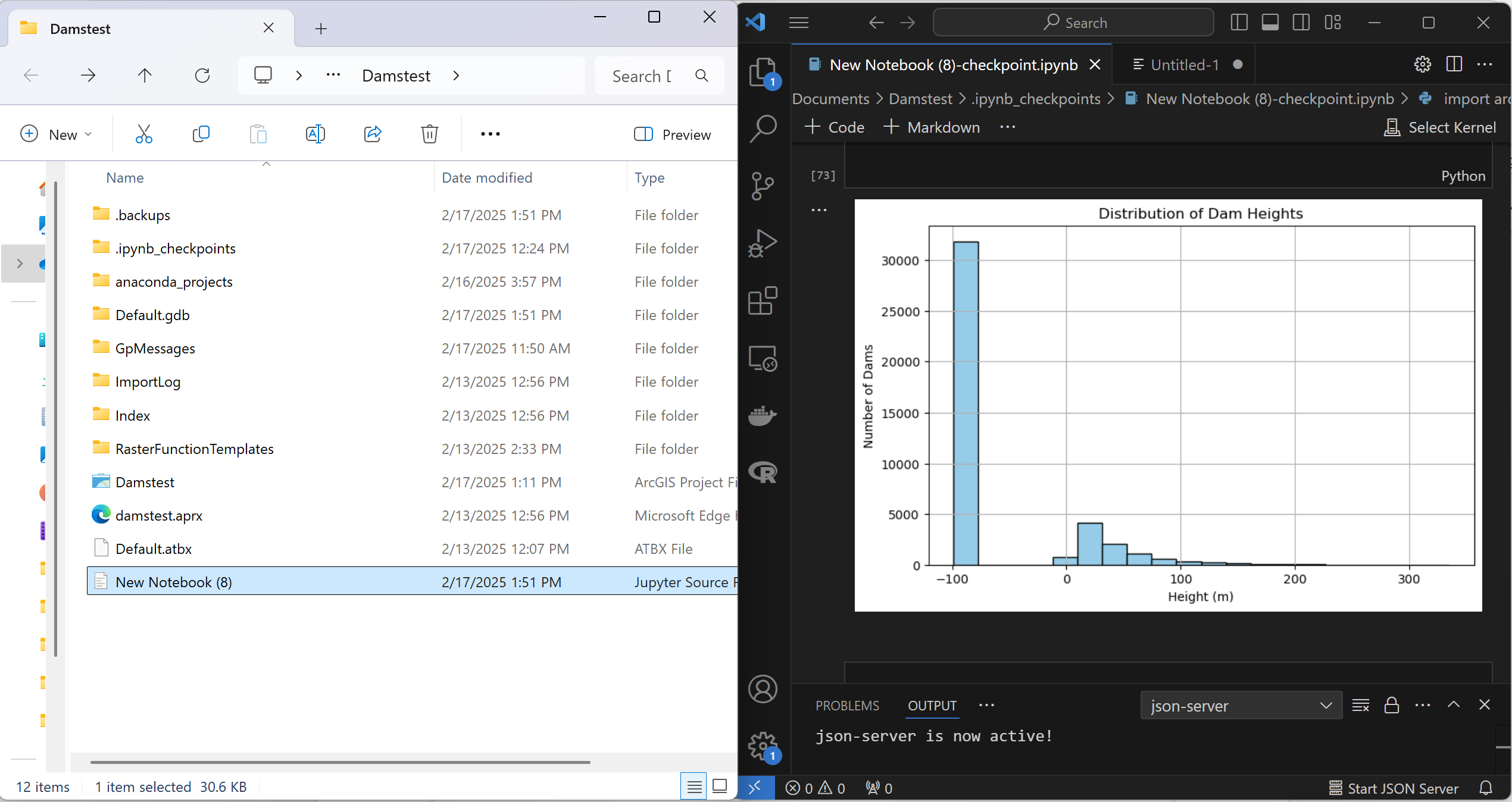Toggle the VS Code bottom panel layout
The image size is (1512, 802).
(x=1270, y=23)
